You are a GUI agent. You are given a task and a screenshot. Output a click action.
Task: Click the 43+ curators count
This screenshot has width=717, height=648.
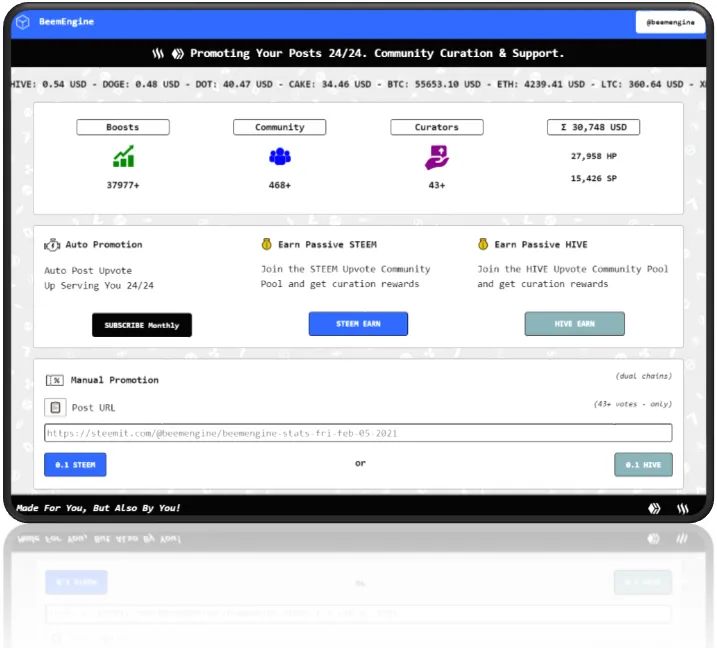(x=437, y=185)
